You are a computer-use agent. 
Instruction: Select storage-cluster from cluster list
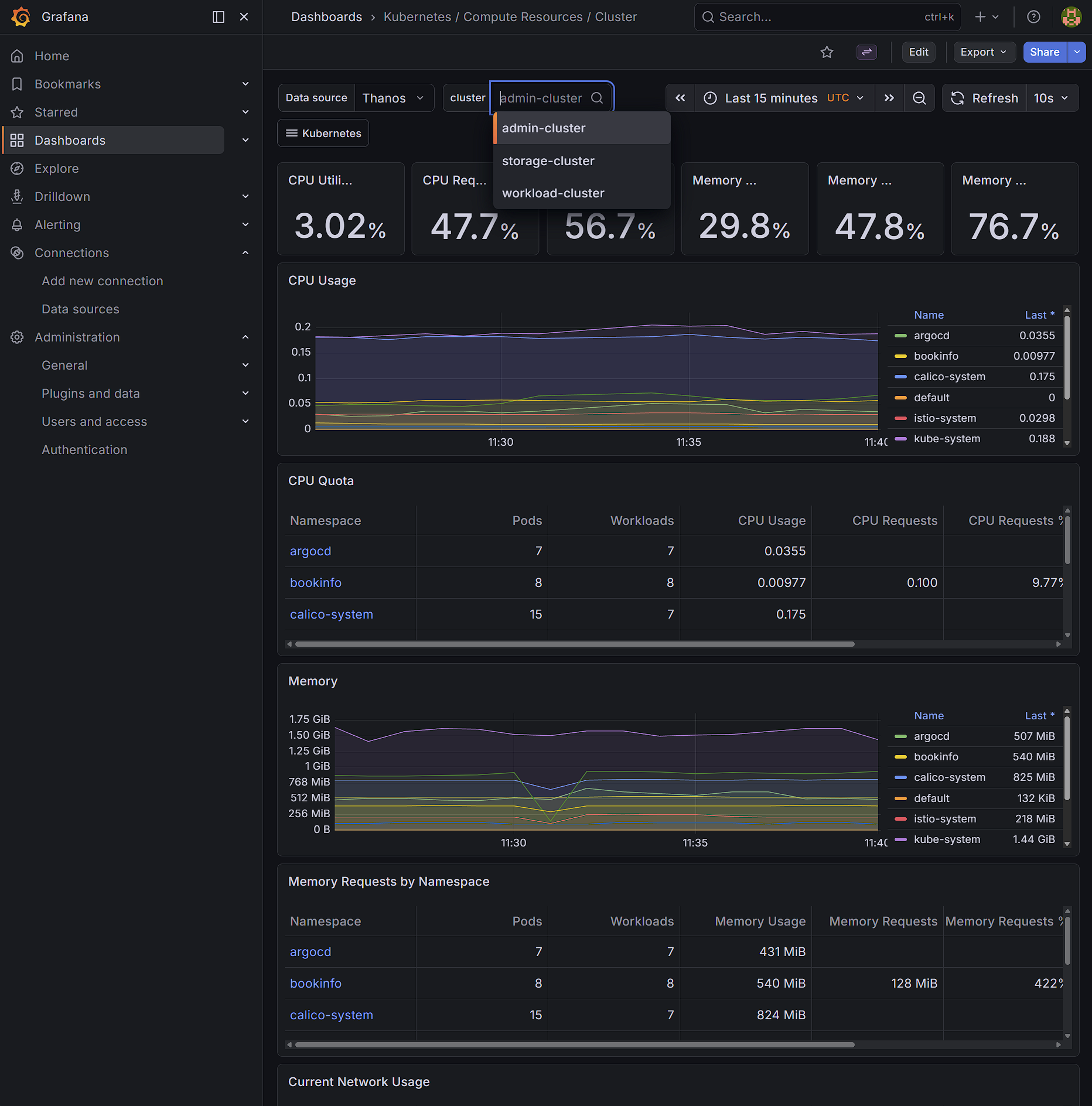click(x=548, y=161)
